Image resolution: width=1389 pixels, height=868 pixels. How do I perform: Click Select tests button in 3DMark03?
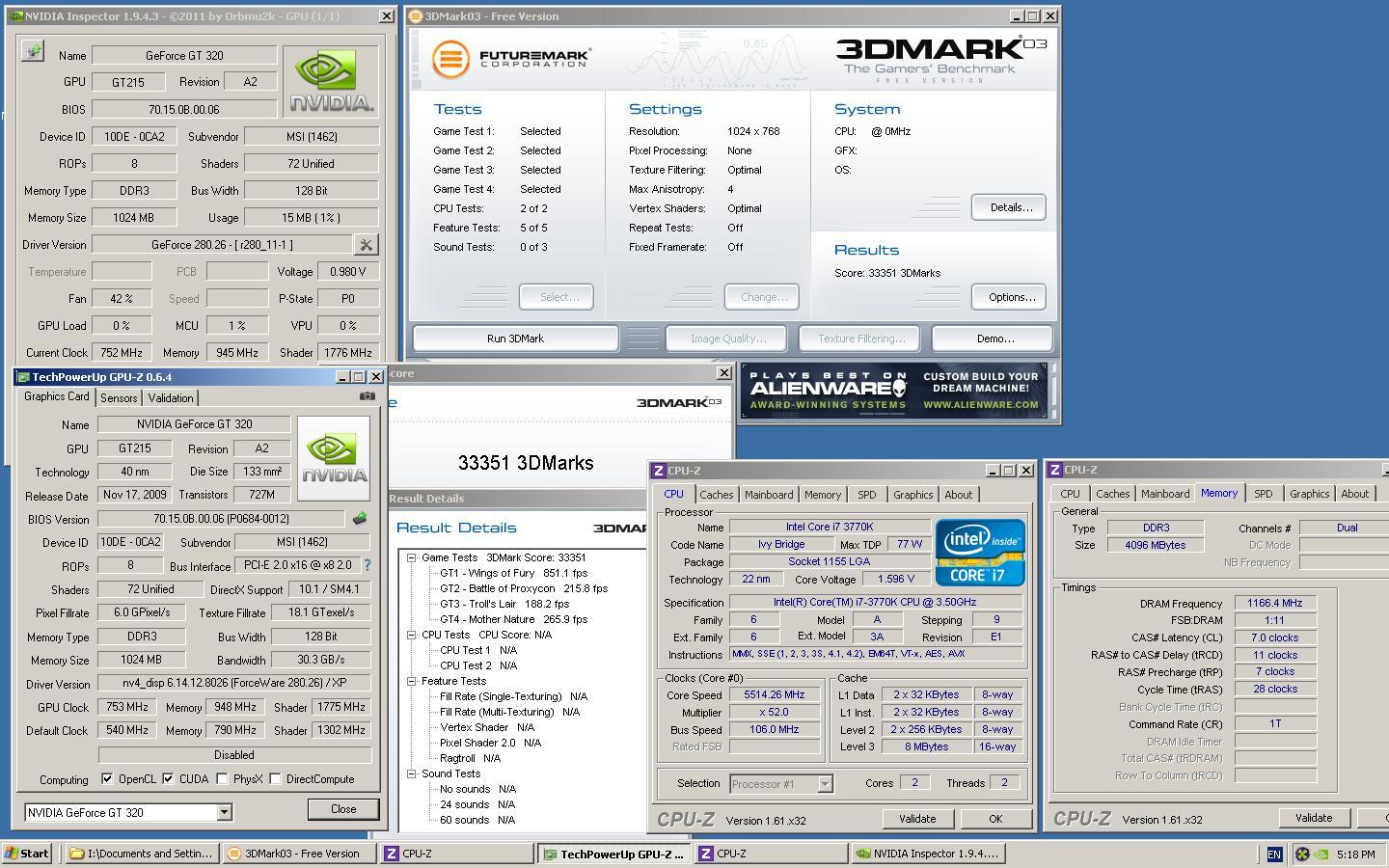(557, 297)
